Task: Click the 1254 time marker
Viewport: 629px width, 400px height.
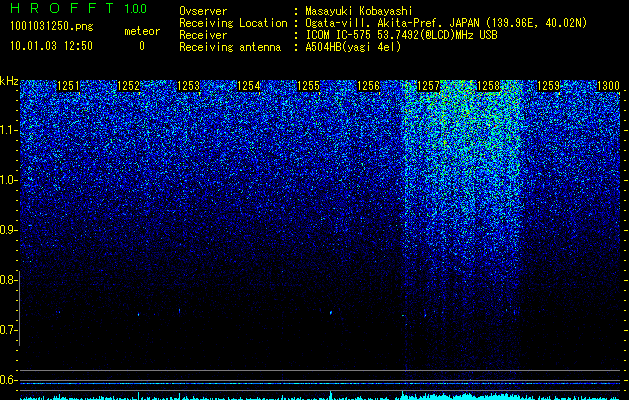Action: 249,86
